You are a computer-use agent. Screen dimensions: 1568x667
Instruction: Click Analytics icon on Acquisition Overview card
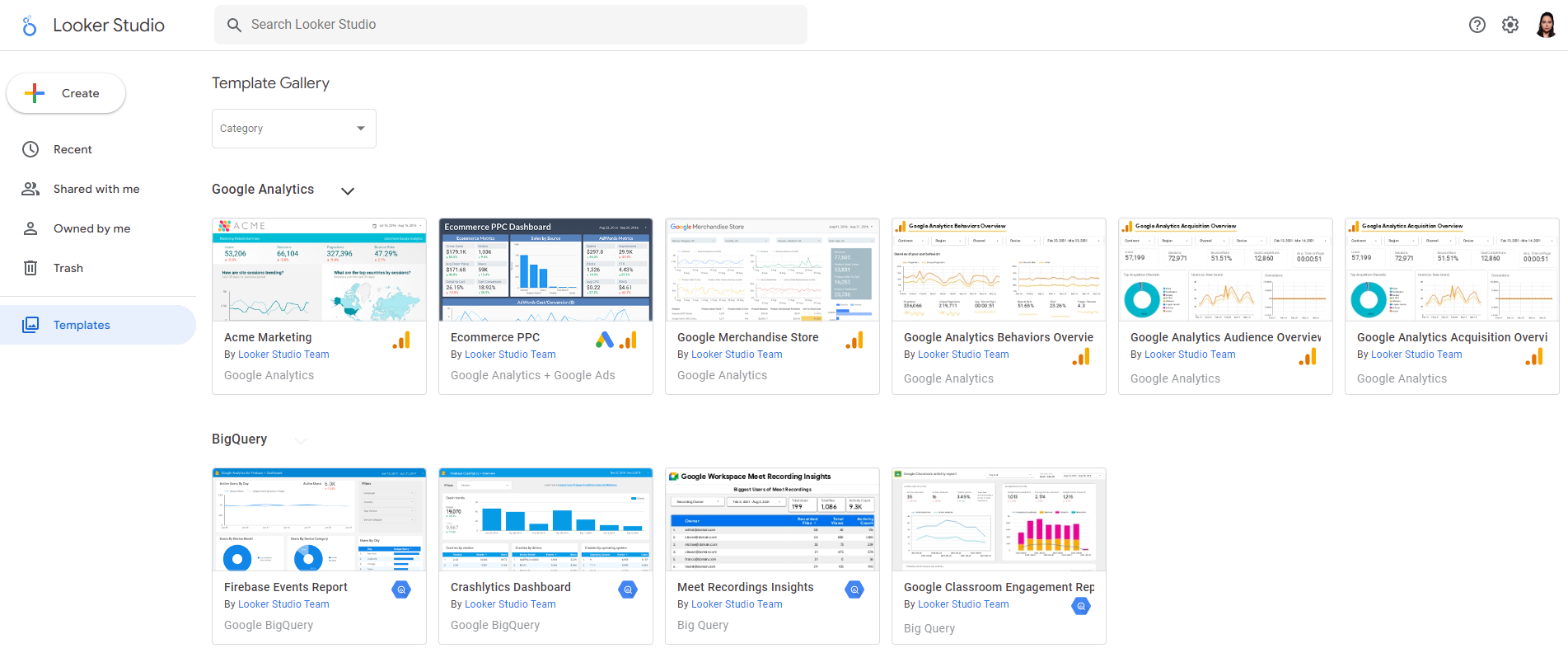coord(1534,356)
